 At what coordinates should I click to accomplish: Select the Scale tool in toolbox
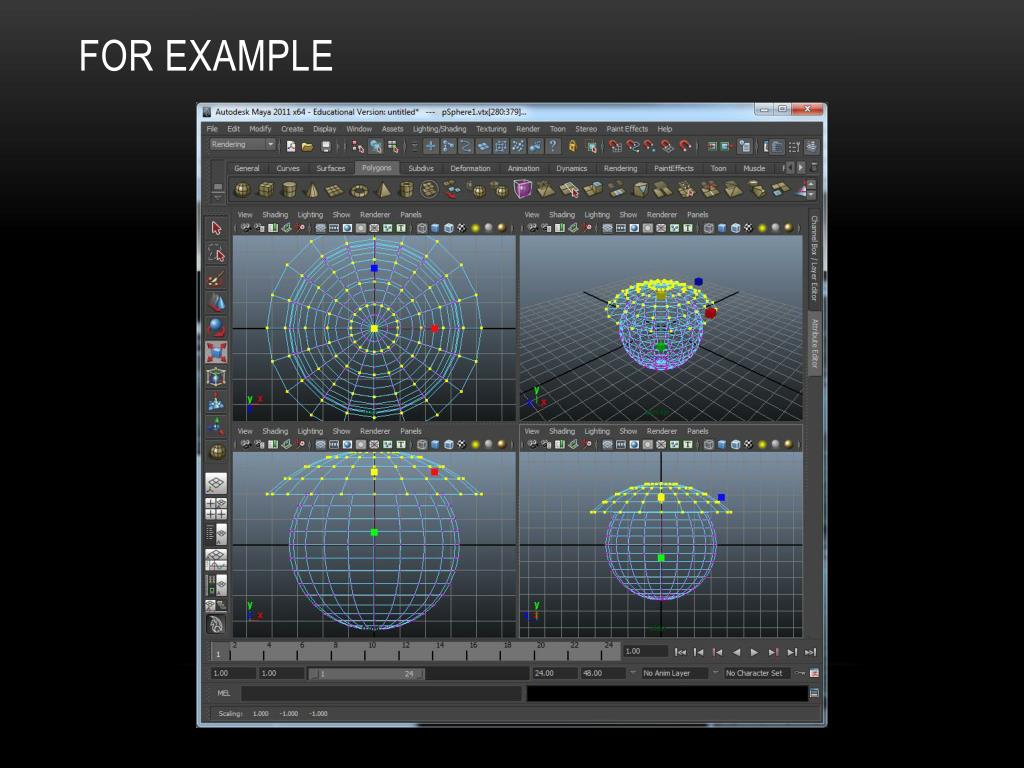coord(216,352)
